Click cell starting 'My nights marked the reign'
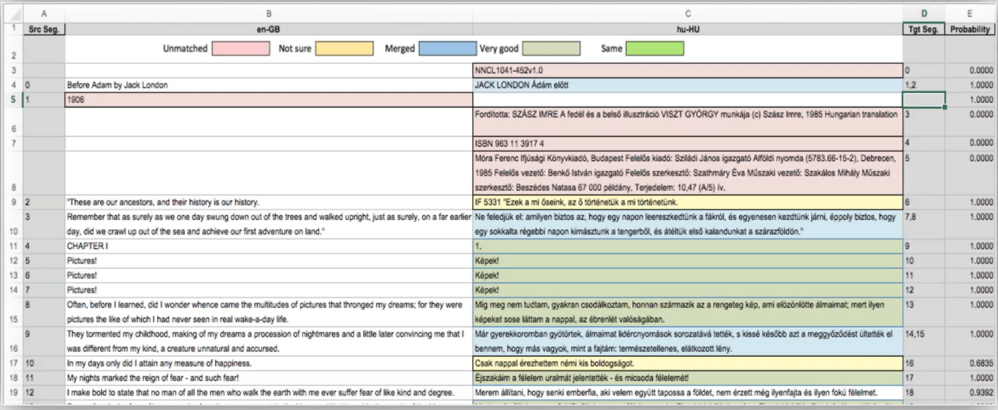 [x=269, y=378]
